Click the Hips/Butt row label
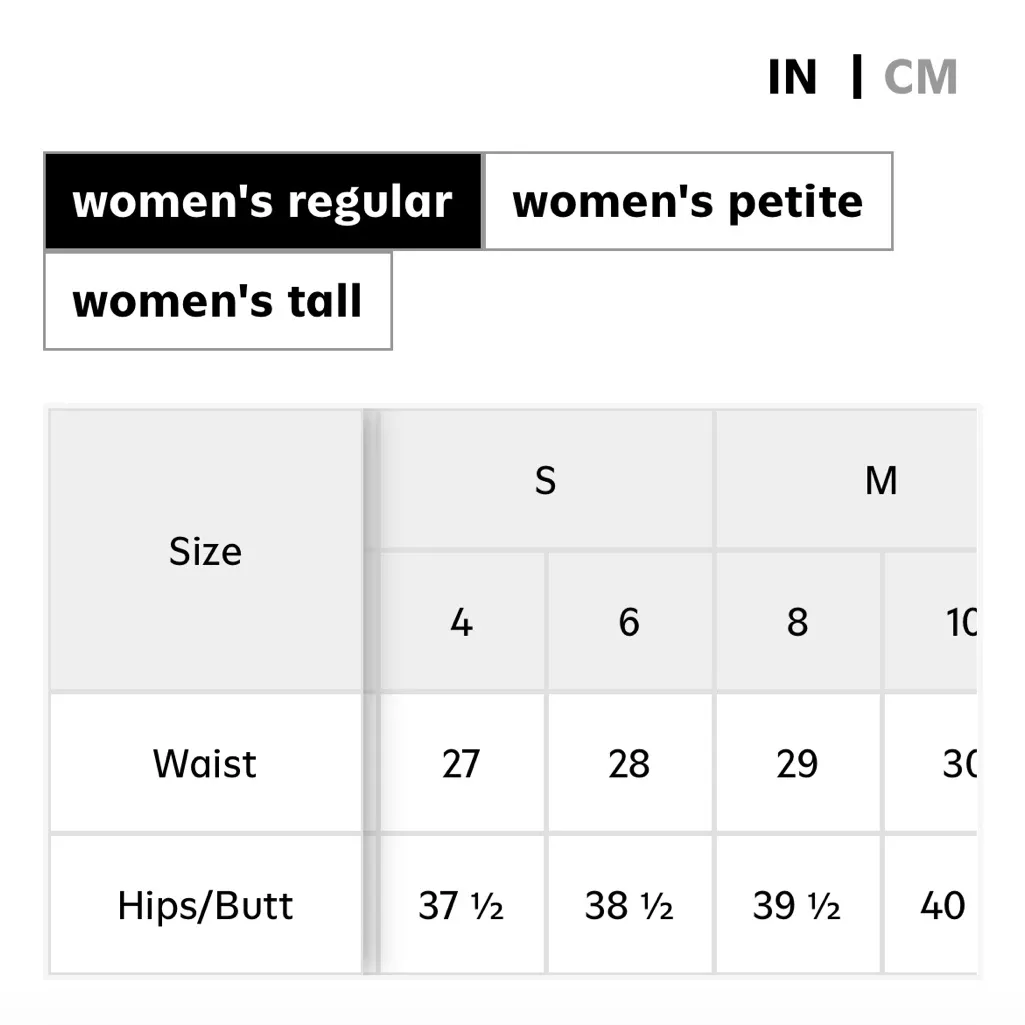Image resolution: width=1025 pixels, height=1025 pixels. tap(205, 906)
